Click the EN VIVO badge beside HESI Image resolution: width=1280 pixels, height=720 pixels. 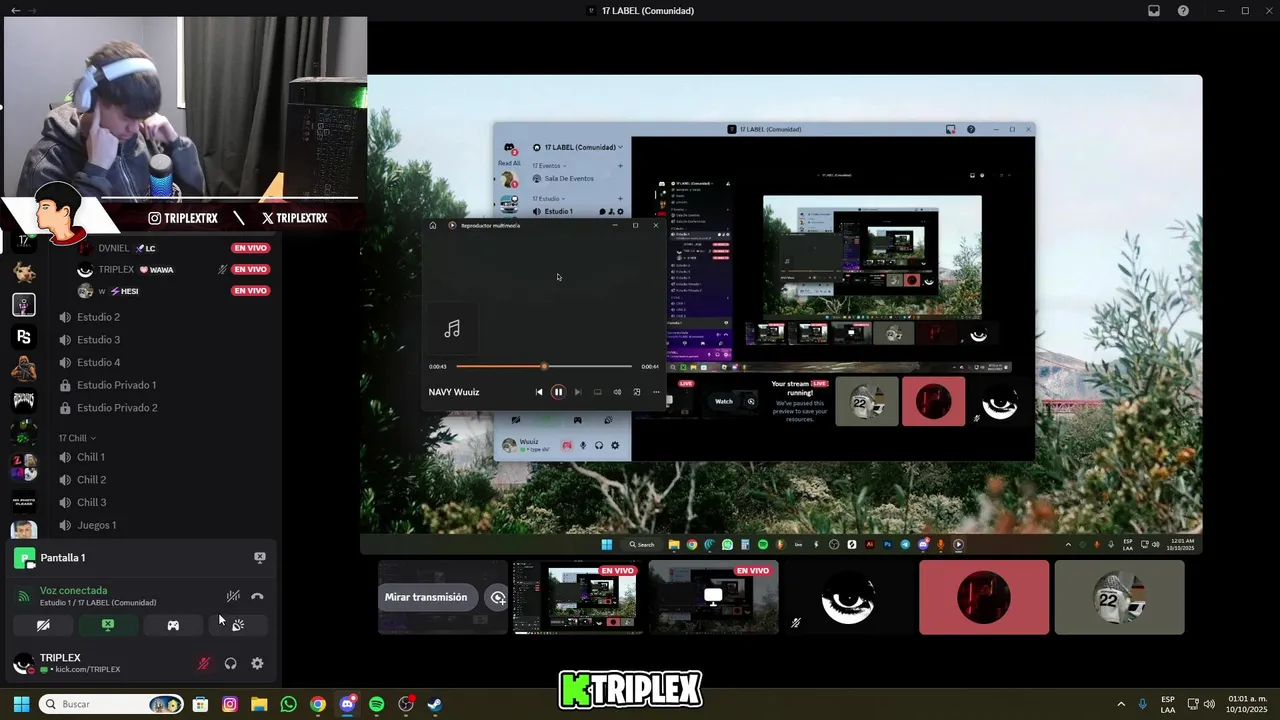[250, 291]
